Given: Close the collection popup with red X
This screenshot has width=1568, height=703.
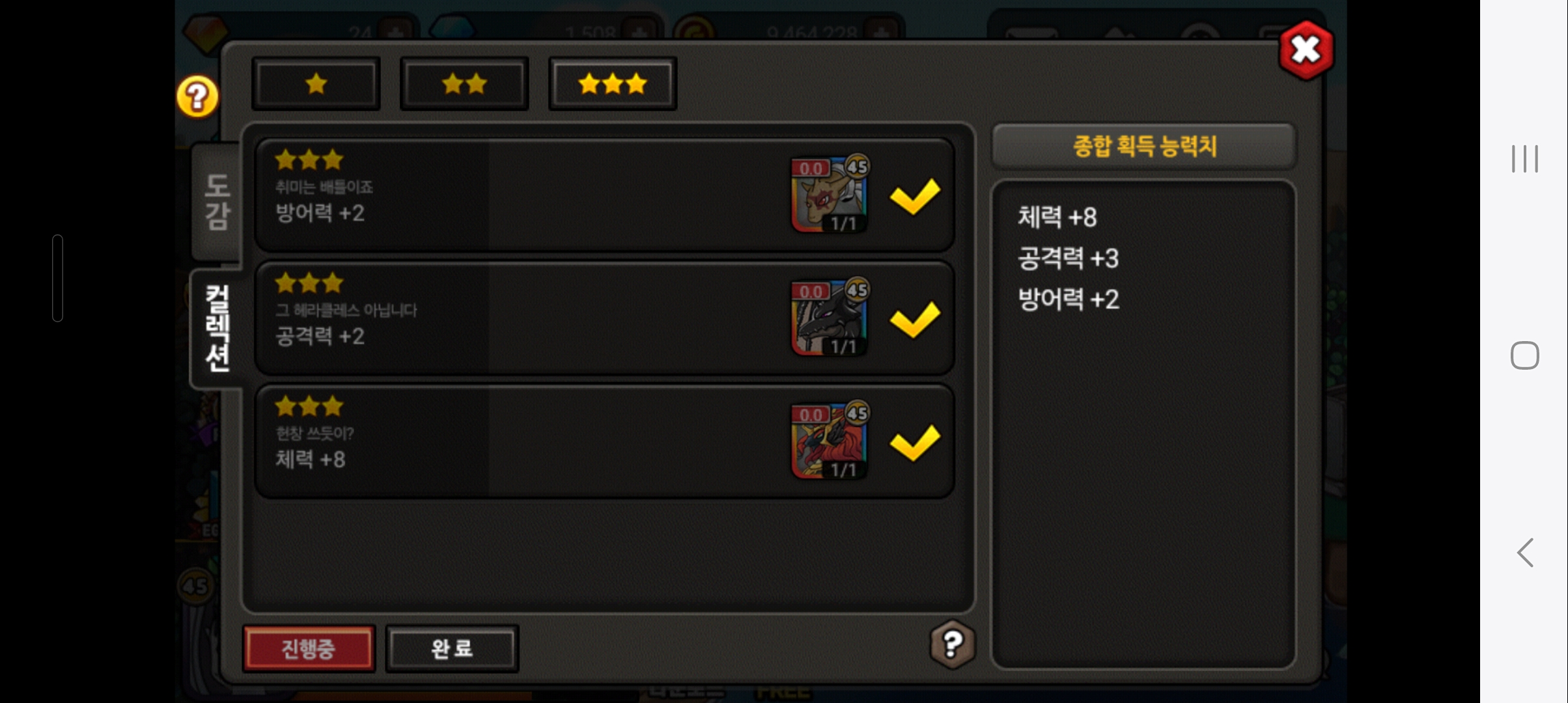Looking at the screenshot, I should click(x=1306, y=50).
